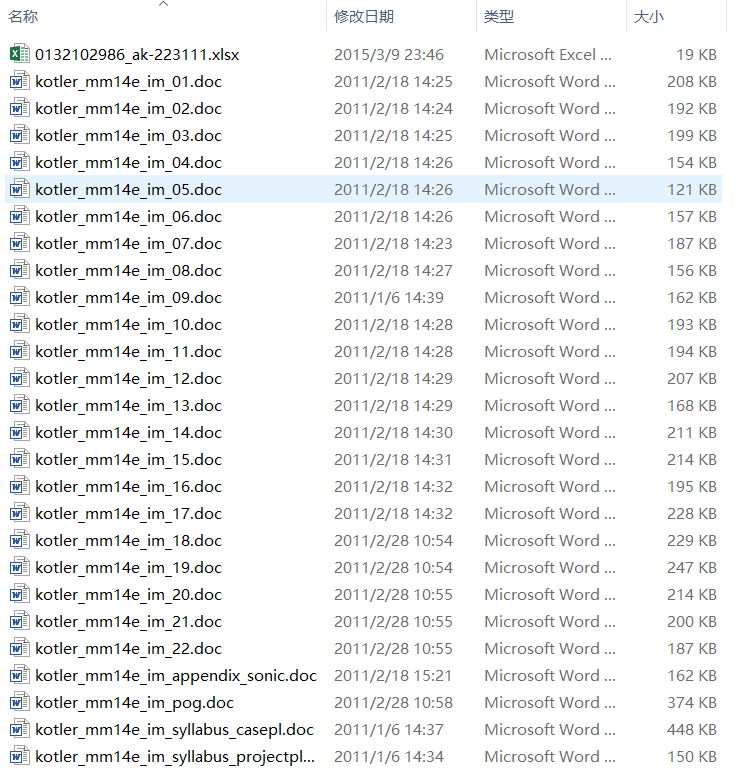Click the Word icon of kotler_mm14e_im_21.doc
The image size is (751, 781).
tap(19, 620)
